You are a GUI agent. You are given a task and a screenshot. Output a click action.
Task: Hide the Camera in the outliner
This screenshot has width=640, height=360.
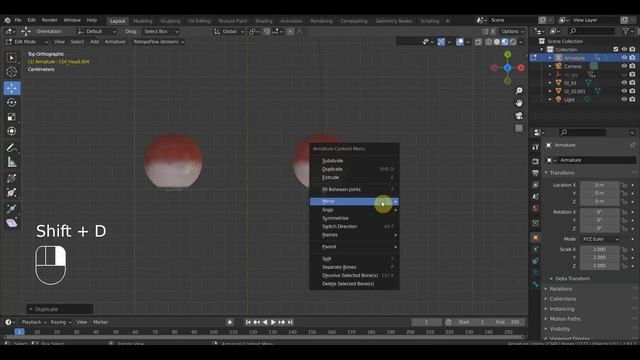[x=624, y=66]
